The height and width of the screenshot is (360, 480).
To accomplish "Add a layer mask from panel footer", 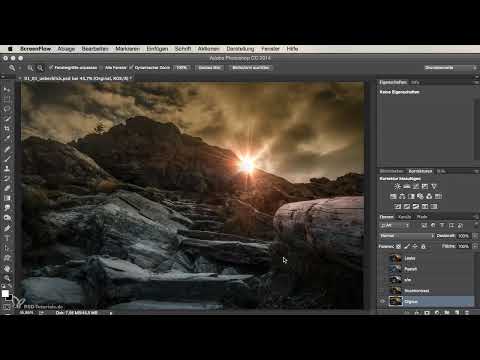I will (427, 313).
